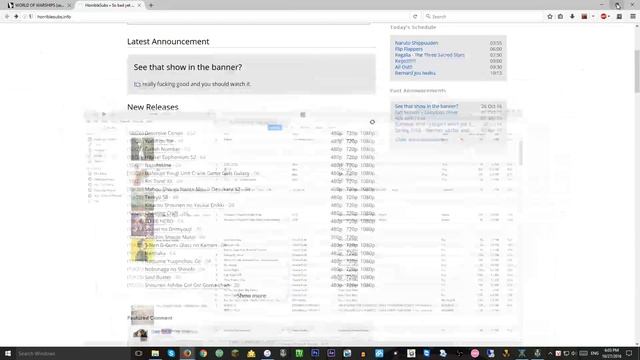640x360 pixels.
Task: Open Google Chrome from the taskbar
Action: [203, 353]
